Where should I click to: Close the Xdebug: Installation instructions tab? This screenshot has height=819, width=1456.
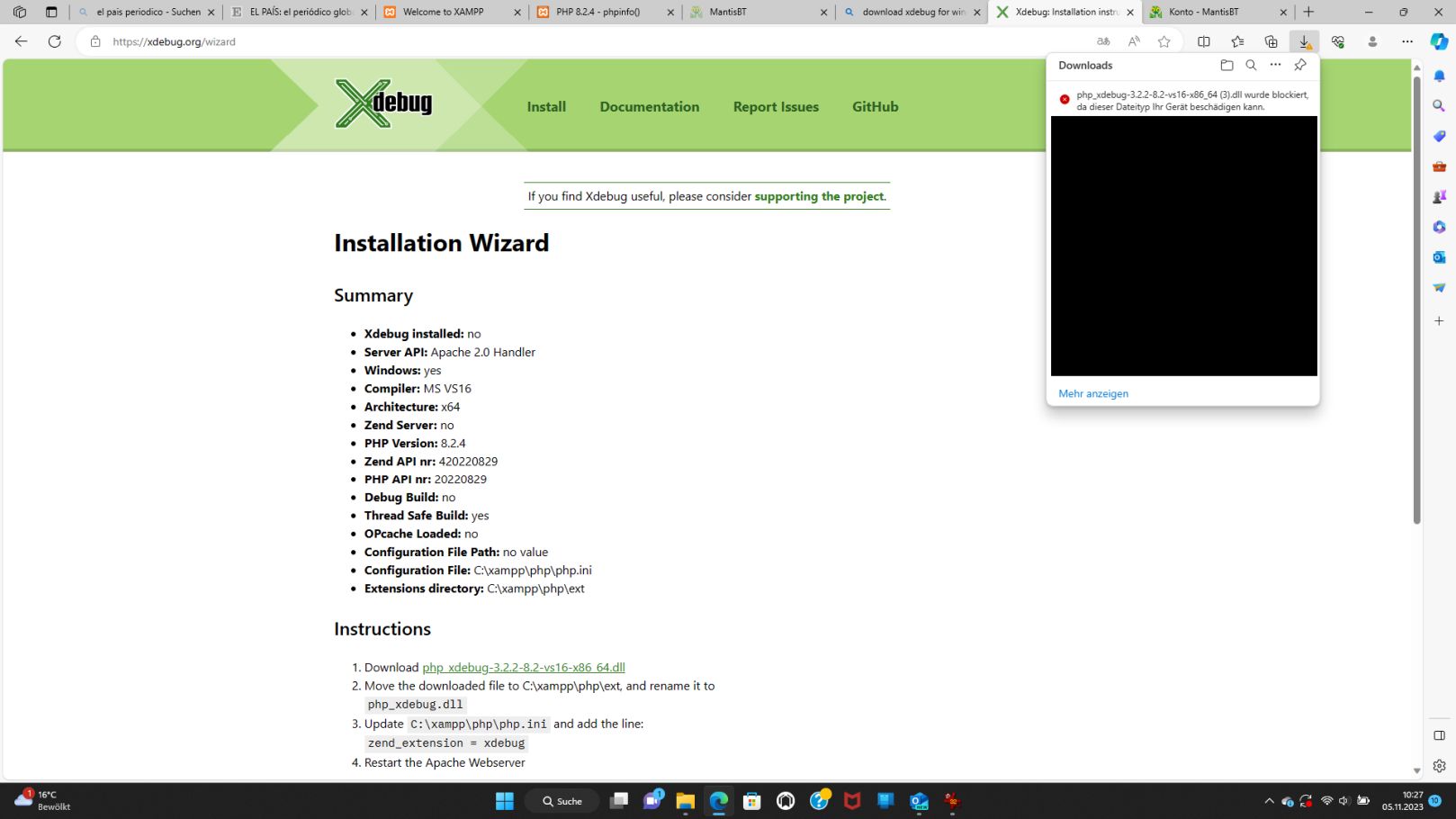click(1130, 13)
